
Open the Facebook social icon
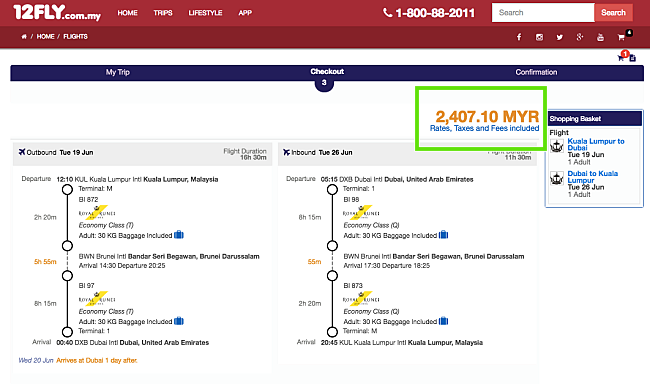tap(519, 37)
